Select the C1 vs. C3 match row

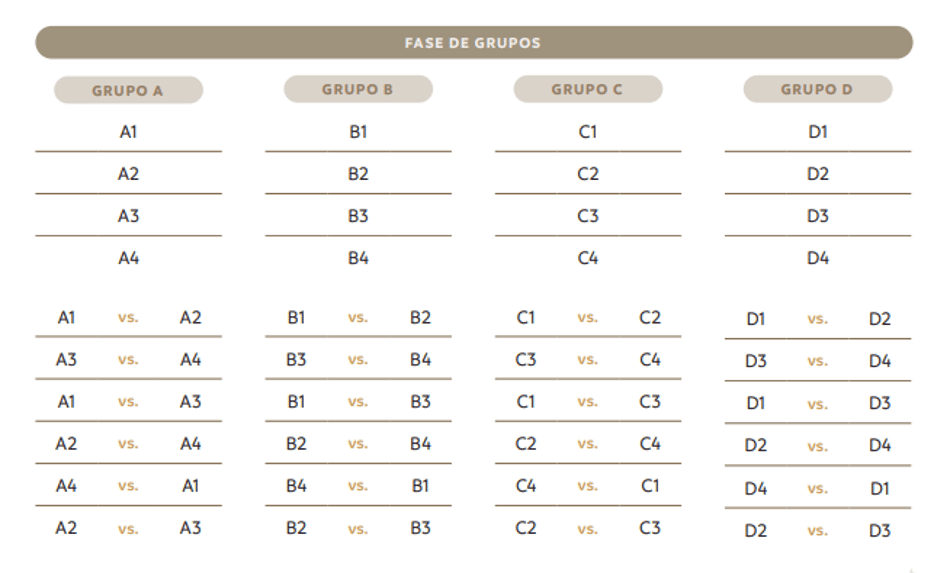pos(588,402)
